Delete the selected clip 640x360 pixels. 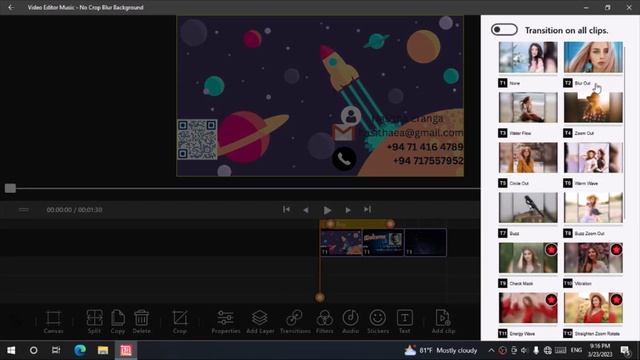[x=142, y=322]
